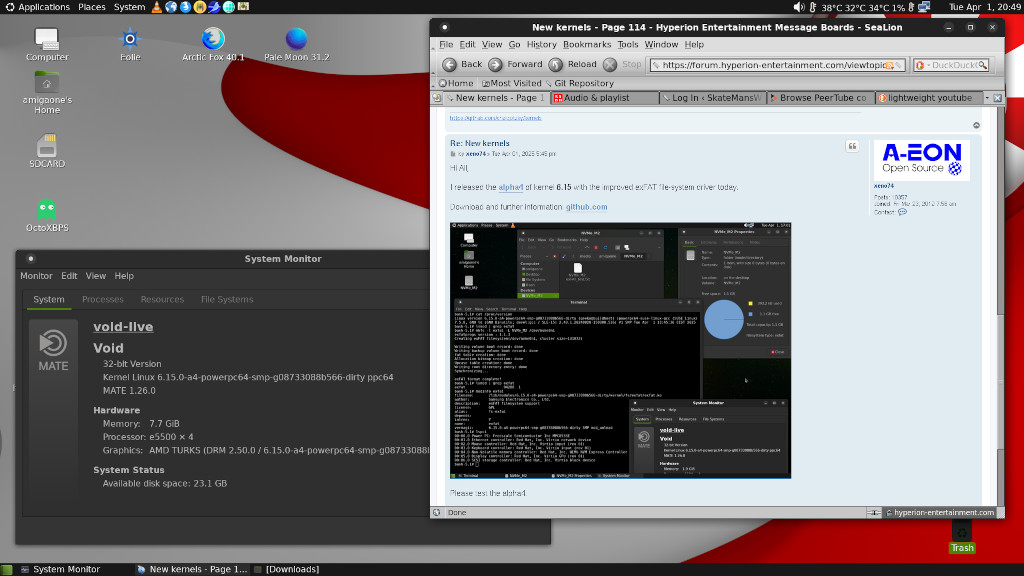This screenshot has width=1024, height=576.
Task: Open the browser's History menu
Action: coord(541,44)
